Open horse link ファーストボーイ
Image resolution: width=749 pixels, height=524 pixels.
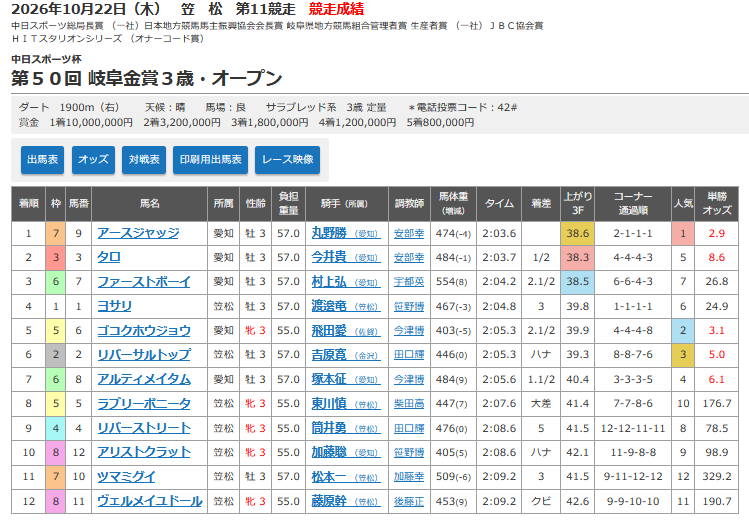point(144,282)
